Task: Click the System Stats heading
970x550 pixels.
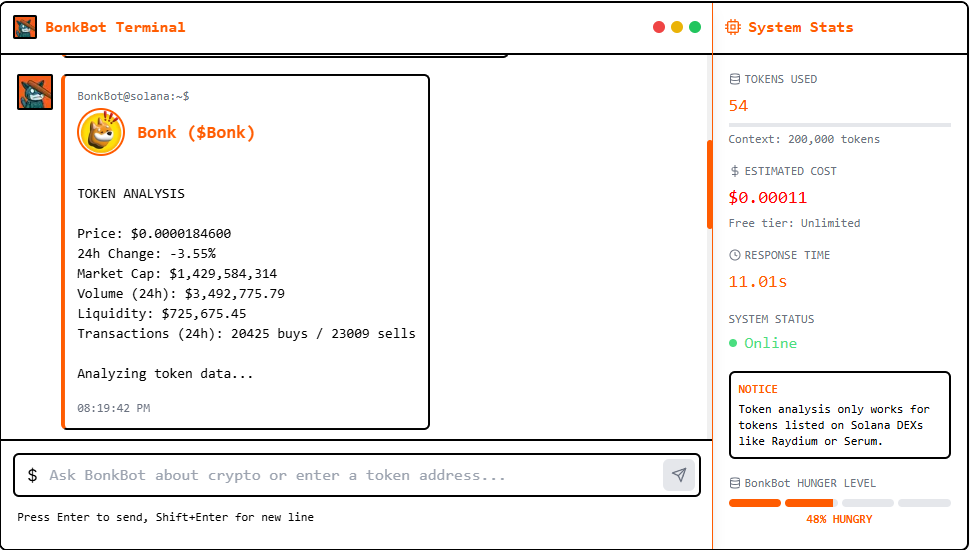Action: 800,27
